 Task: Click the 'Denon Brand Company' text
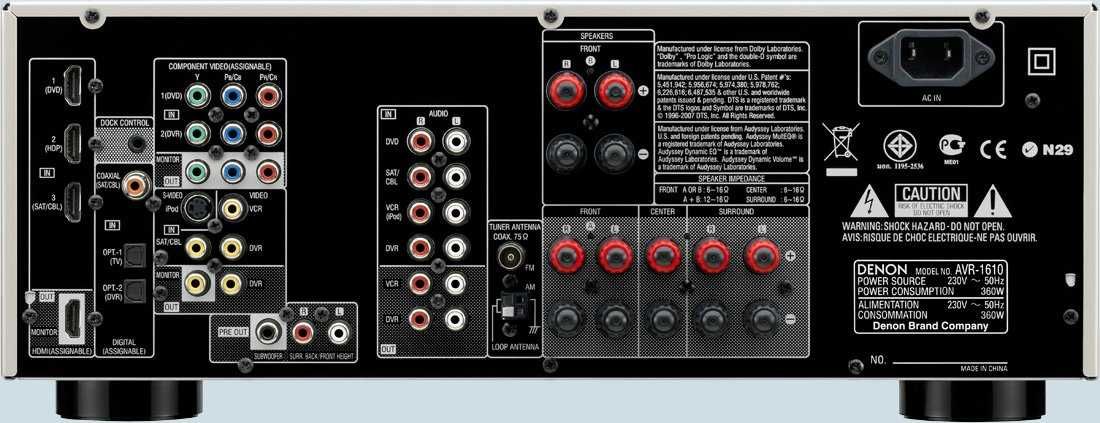click(x=931, y=326)
